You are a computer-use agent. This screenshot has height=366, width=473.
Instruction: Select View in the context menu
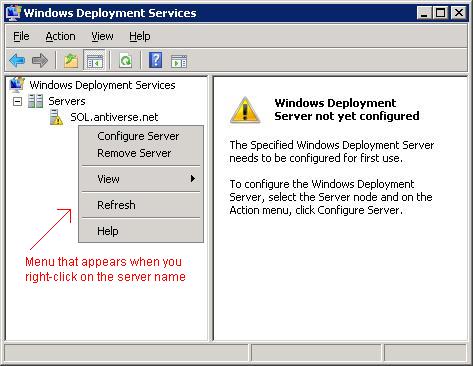point(141,179)
